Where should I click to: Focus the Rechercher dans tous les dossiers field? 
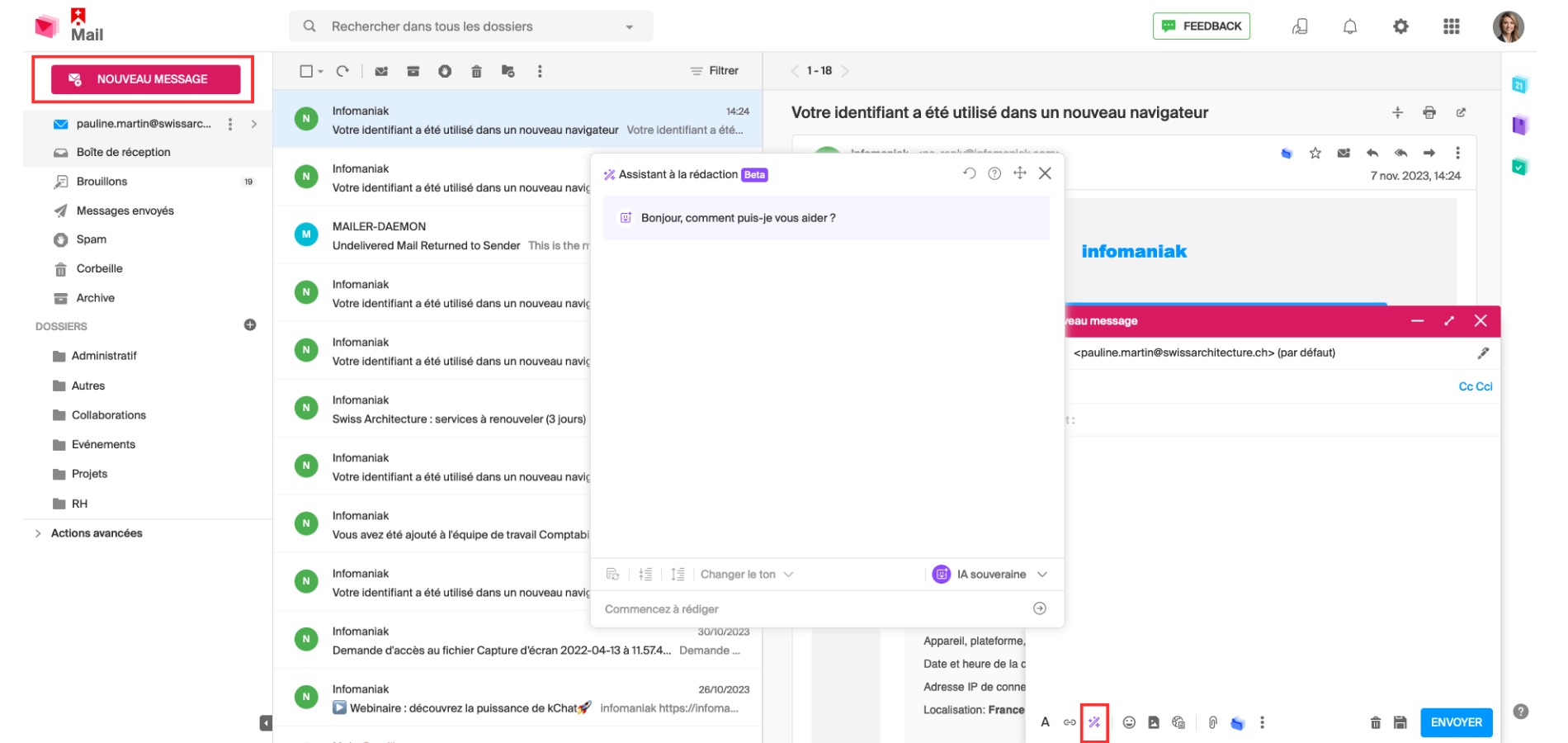coord(470,26)
